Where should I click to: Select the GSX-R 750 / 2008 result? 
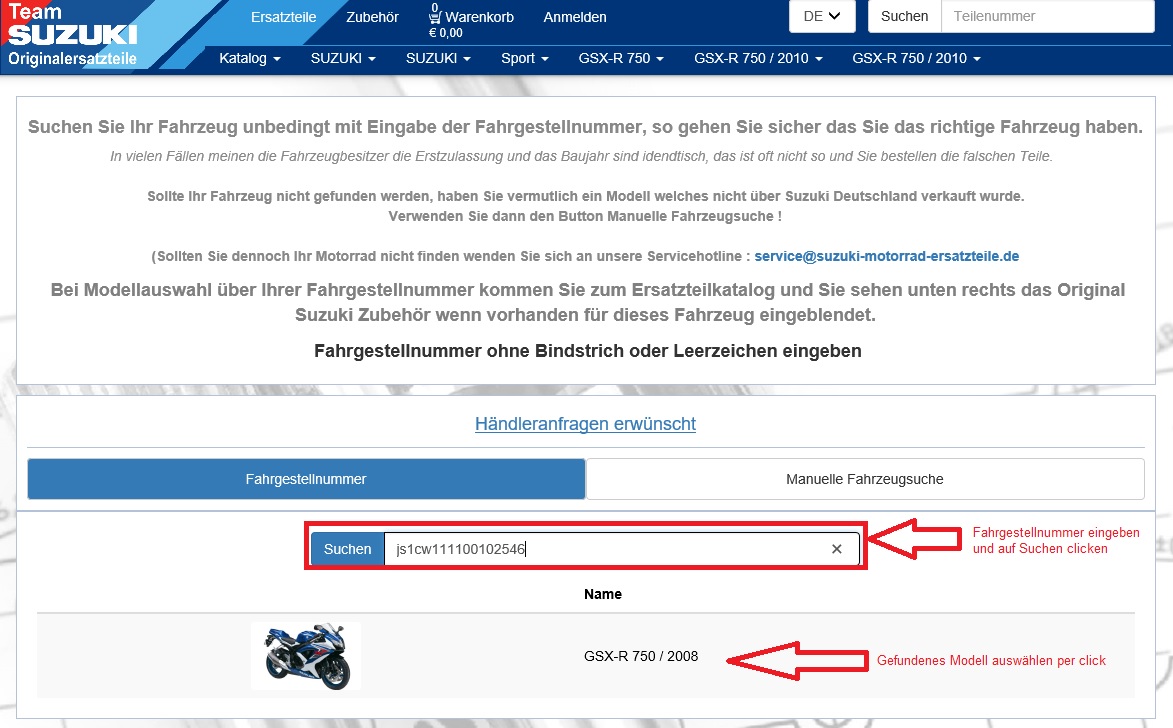(640, 656)
